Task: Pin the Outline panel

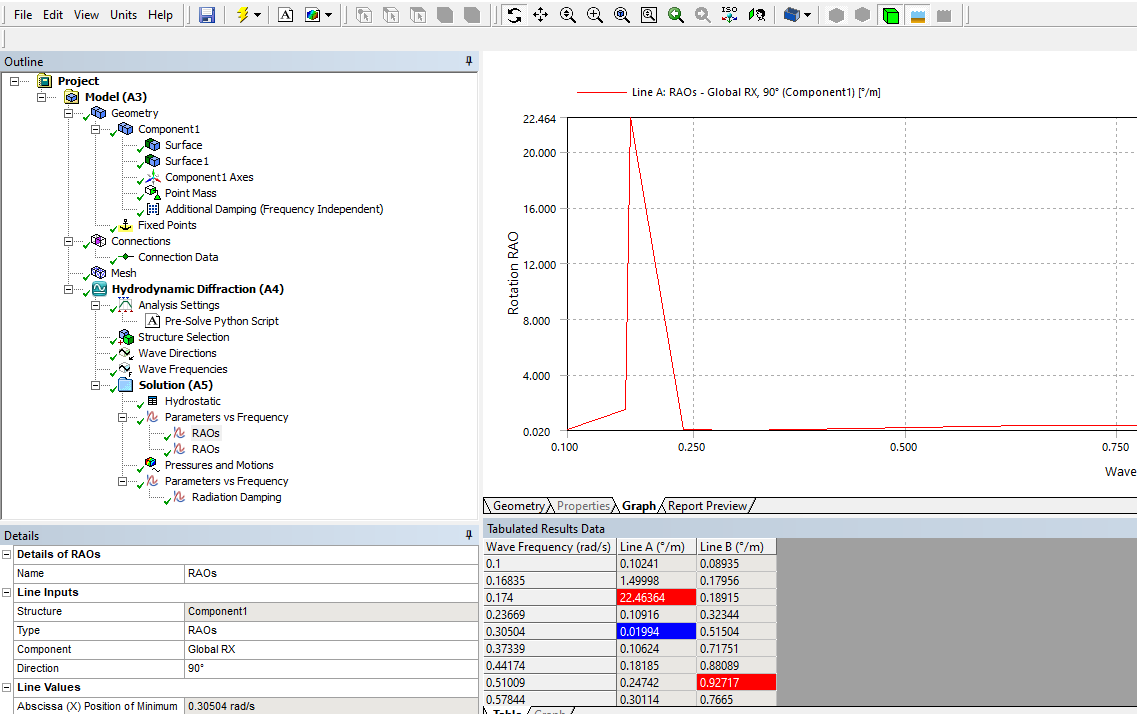Action: [469, 62]
